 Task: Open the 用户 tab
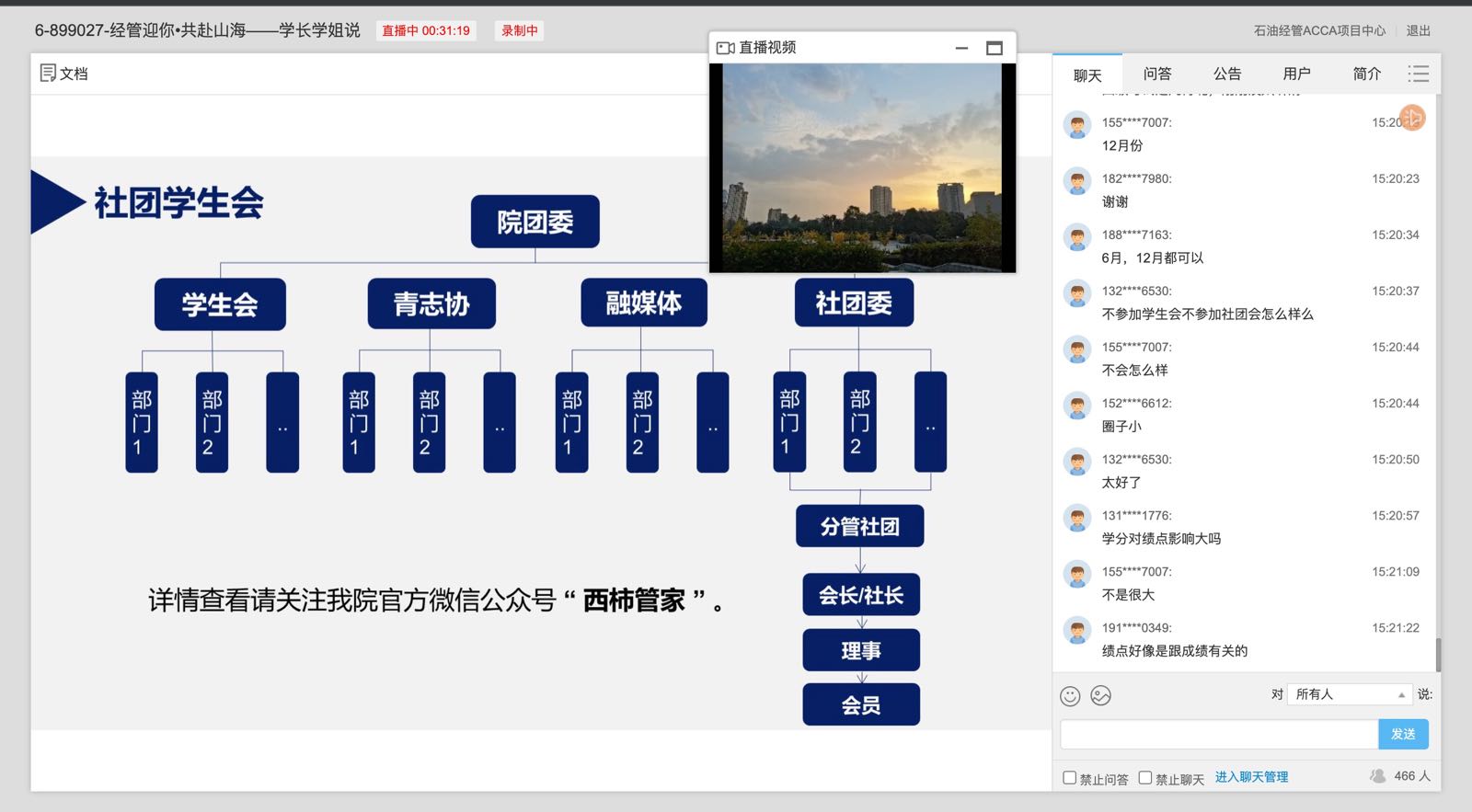pyautogui.click(x=1296, y=74)
